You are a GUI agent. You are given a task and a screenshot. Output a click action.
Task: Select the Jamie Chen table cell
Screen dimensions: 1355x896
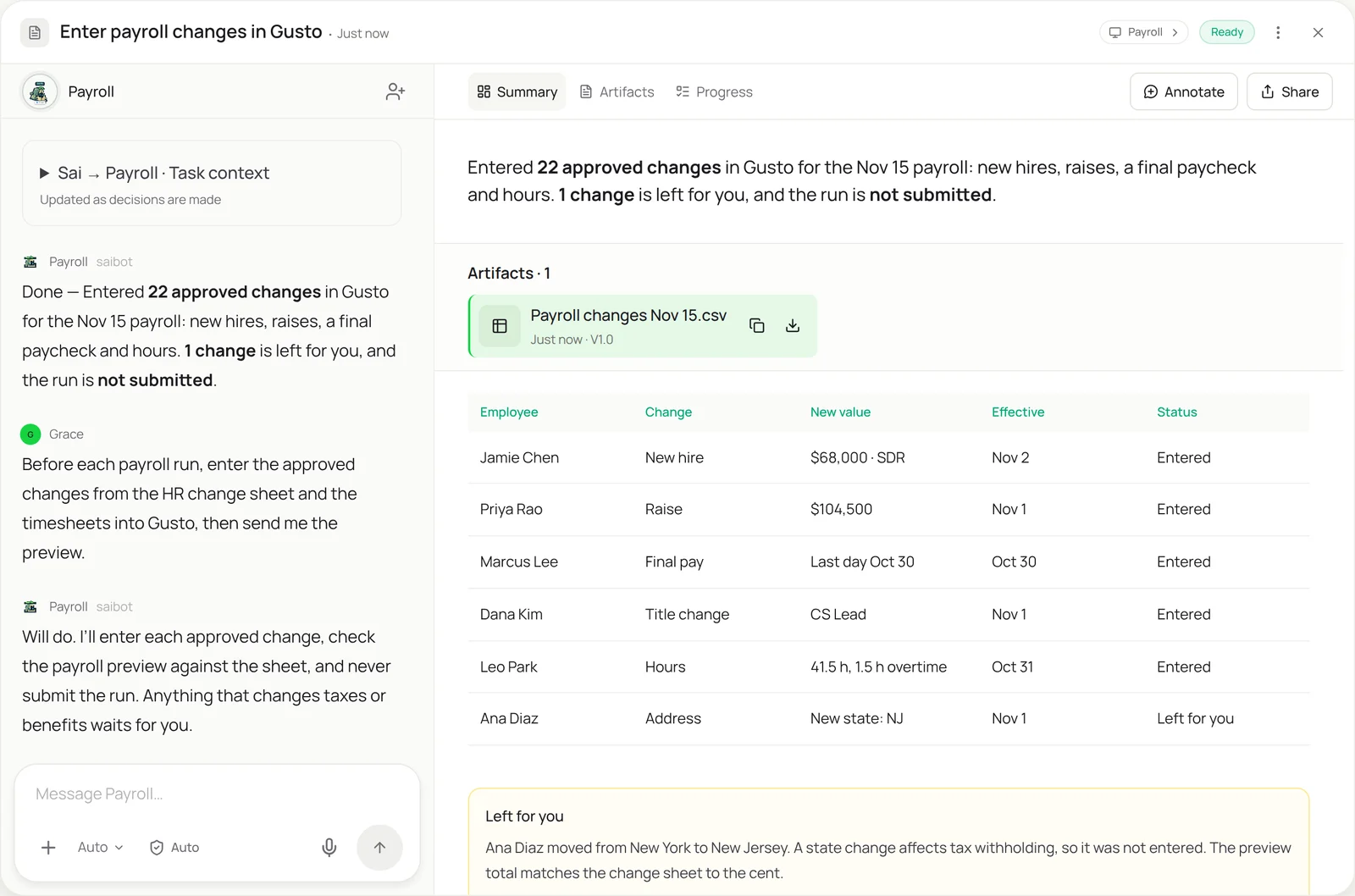pos(519,457)
